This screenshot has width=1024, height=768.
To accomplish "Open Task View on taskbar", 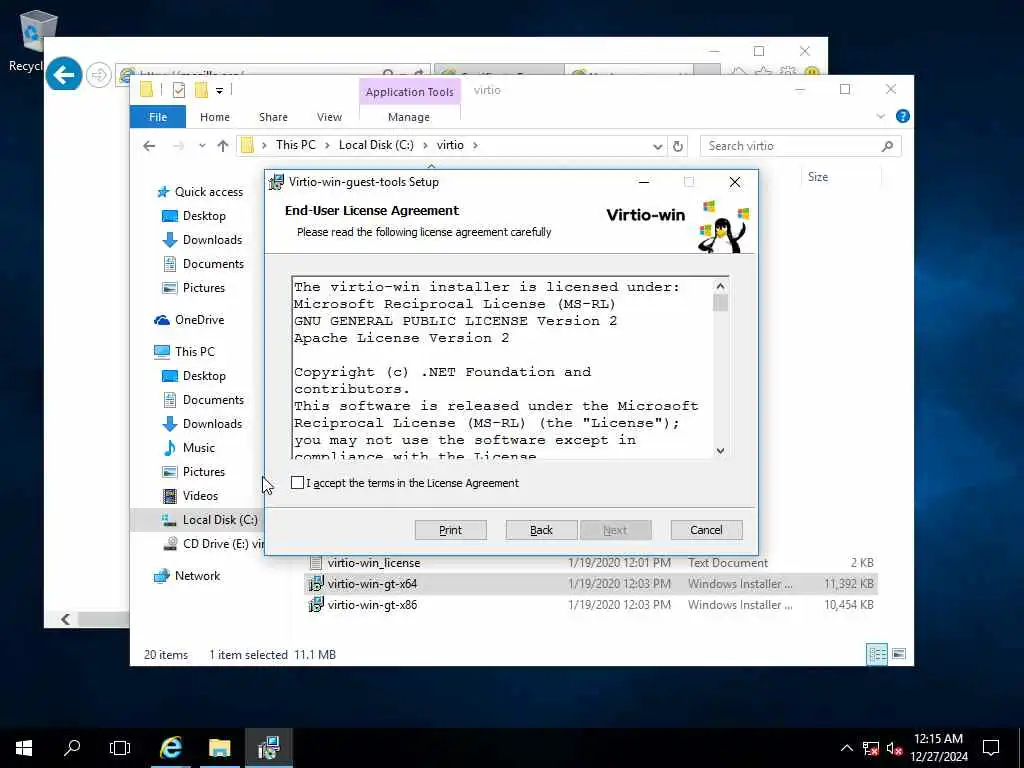I will point(120,748).
